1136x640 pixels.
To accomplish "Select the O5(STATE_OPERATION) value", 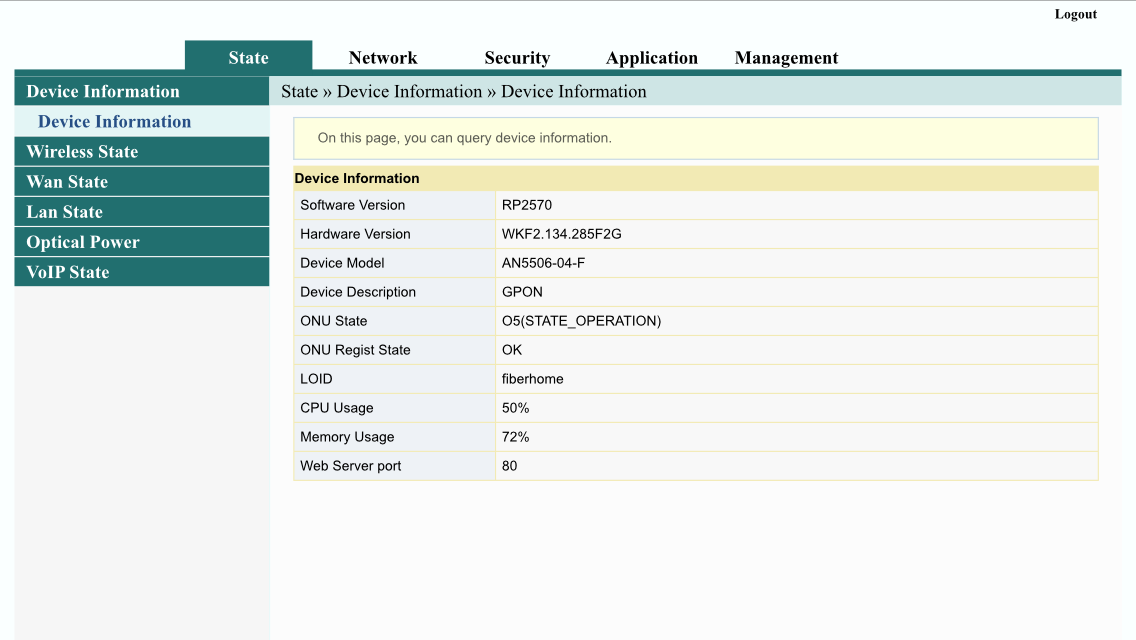I will [x=581, y=321].
